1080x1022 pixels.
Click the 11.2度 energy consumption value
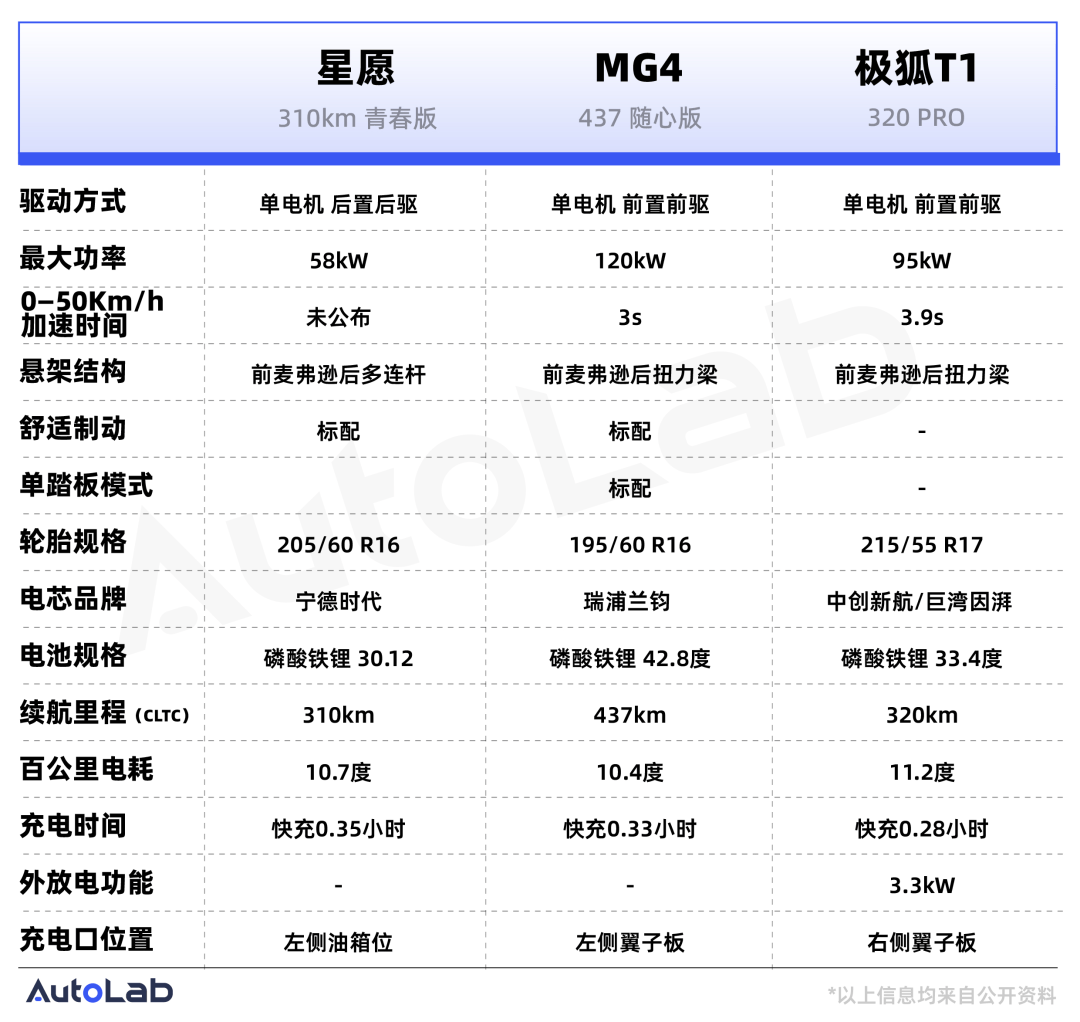click(x=921, y=772)
